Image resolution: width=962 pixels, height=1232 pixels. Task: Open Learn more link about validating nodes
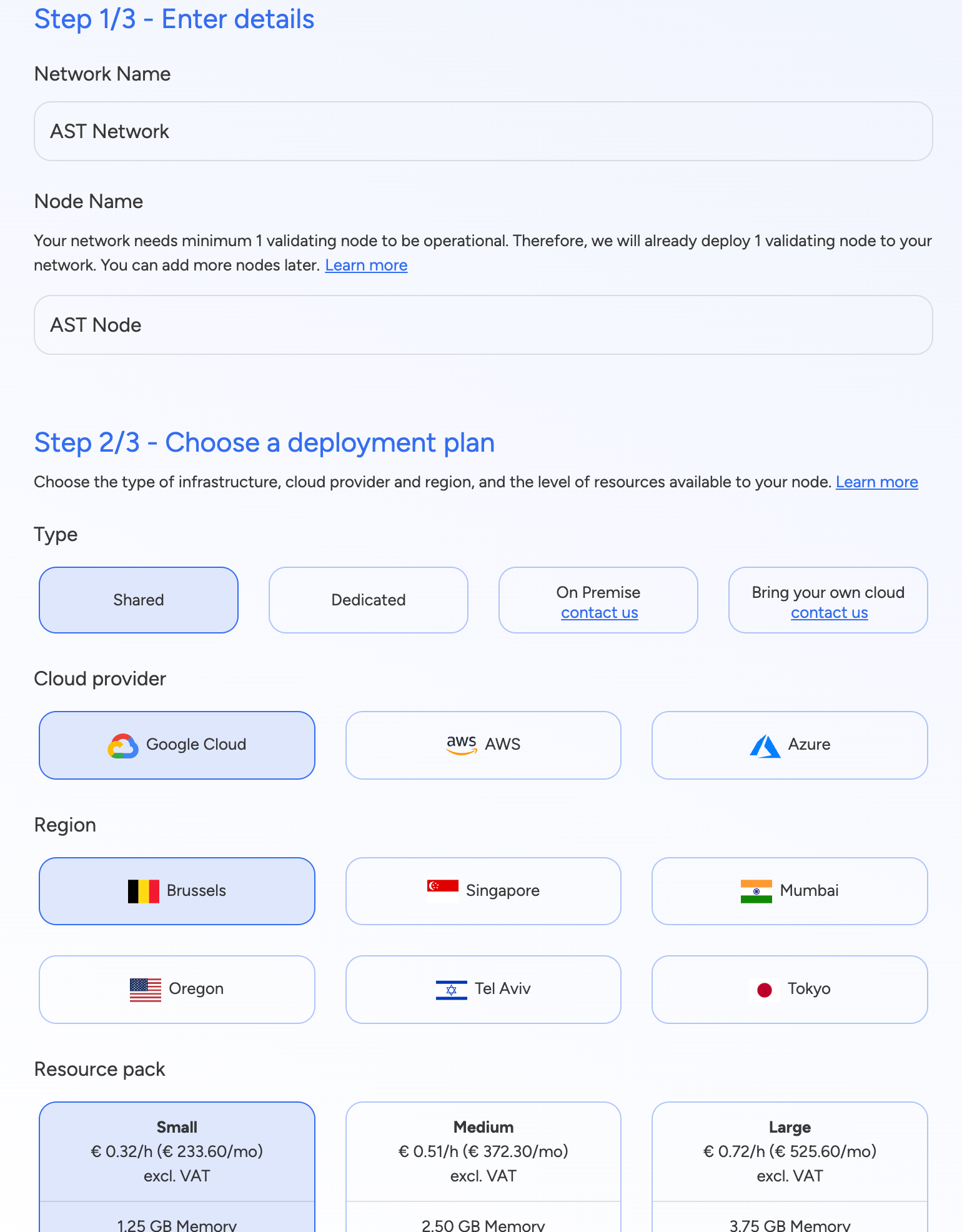(366, 266)
